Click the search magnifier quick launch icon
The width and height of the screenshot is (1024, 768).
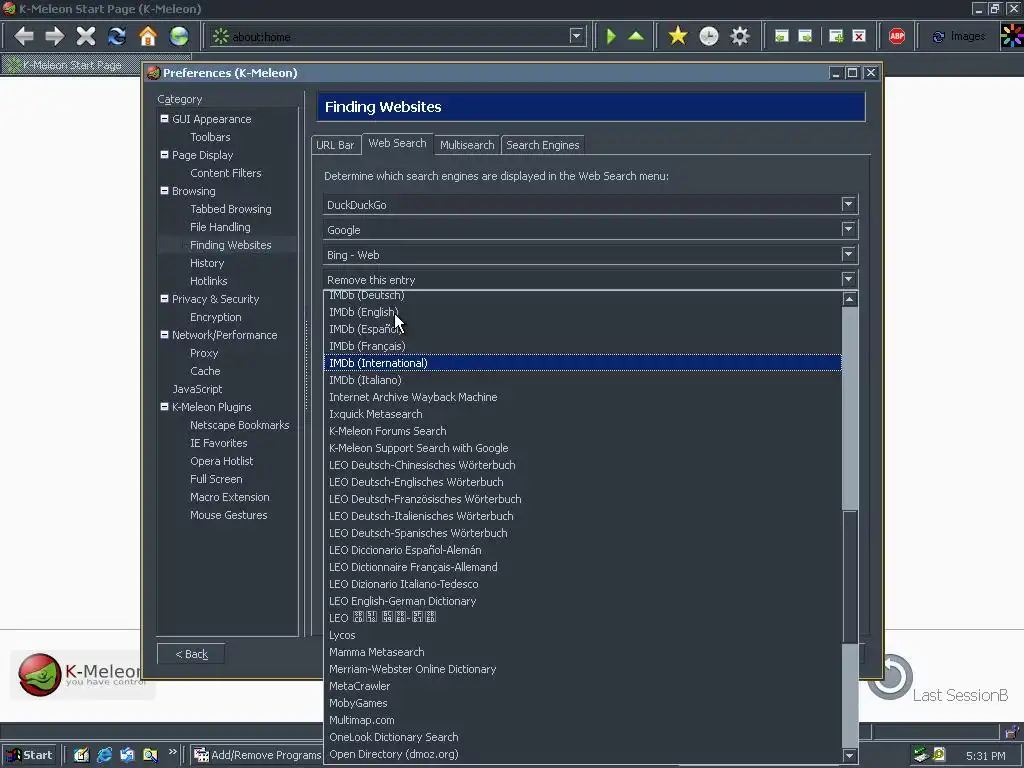(x=150, y=755)
